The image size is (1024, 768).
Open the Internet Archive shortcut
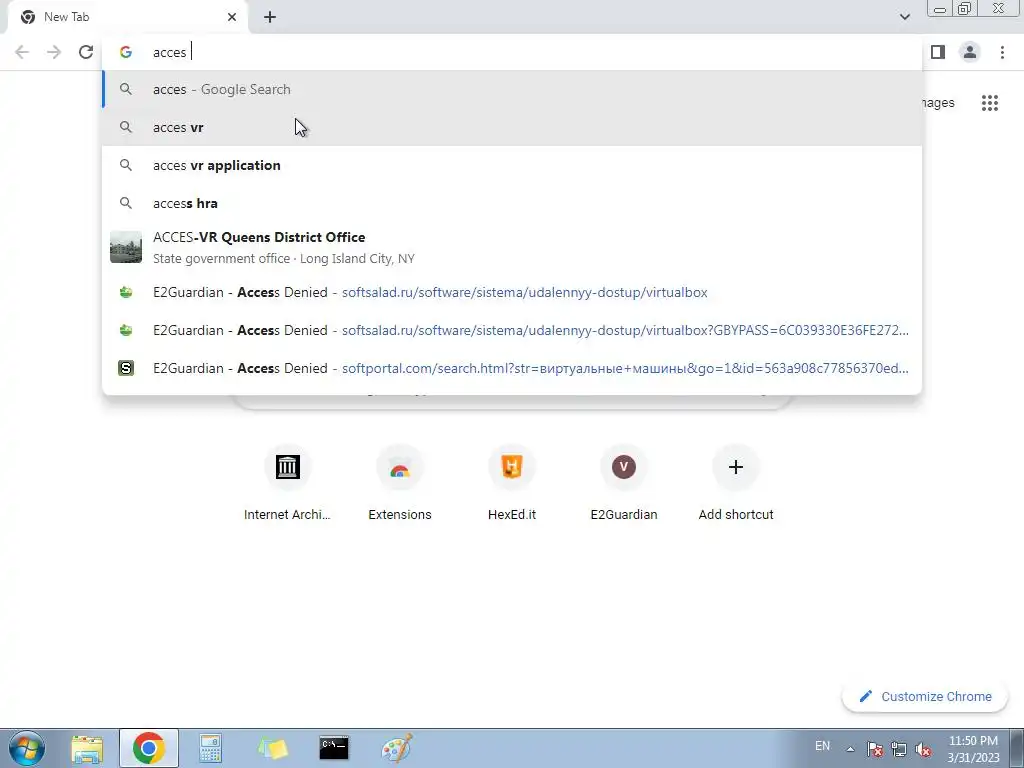click(287, 483)
